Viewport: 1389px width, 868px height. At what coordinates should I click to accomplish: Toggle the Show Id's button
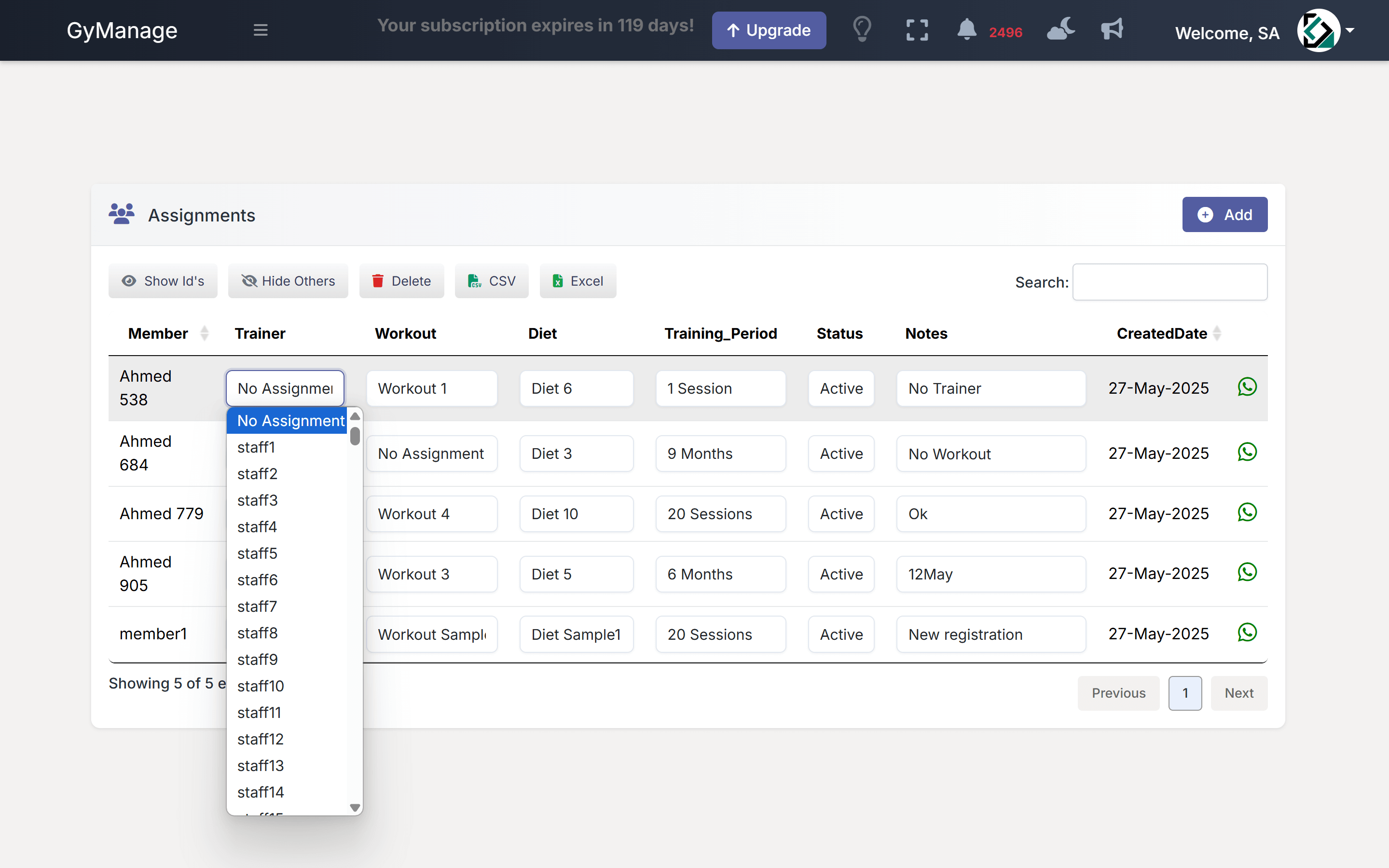(x=163, y=281)
